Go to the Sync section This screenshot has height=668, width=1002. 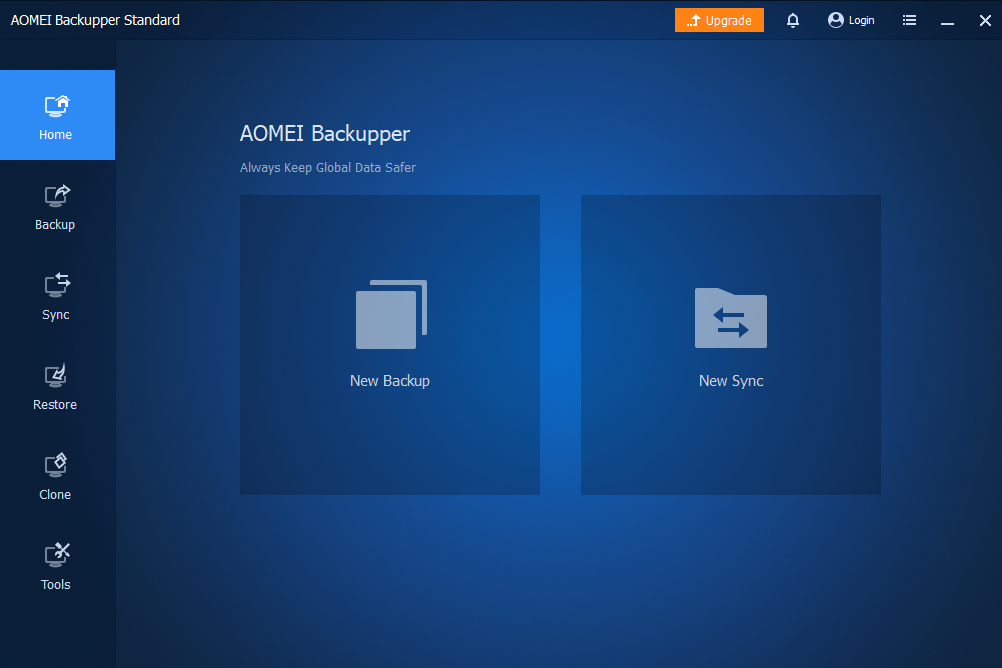56,297
